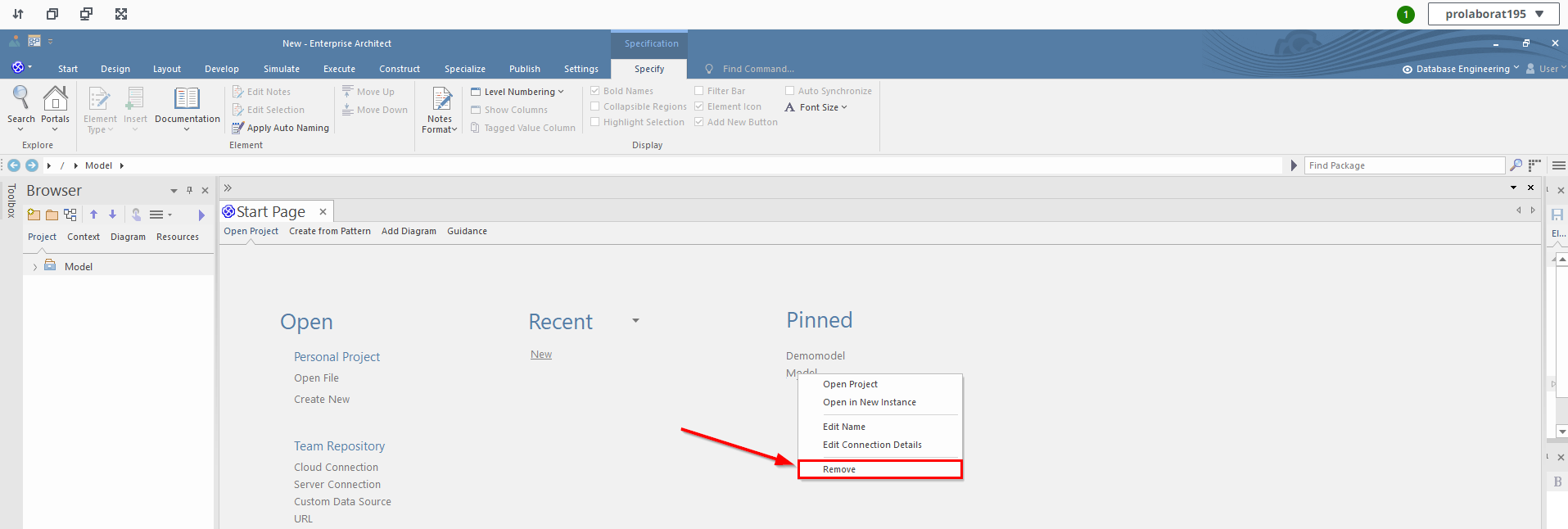Open the Browser panel menu arrow
The height and width of the screenshot is (529, 1568).
click(x=174, y=191)
